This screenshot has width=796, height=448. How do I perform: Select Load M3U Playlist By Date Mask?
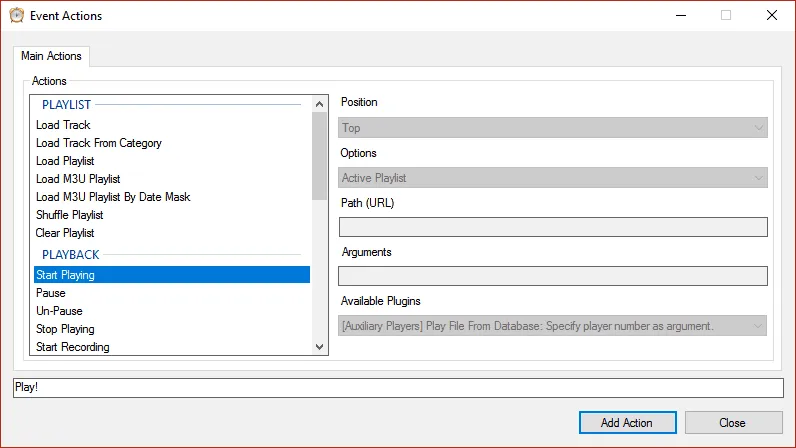pos(113,197)
